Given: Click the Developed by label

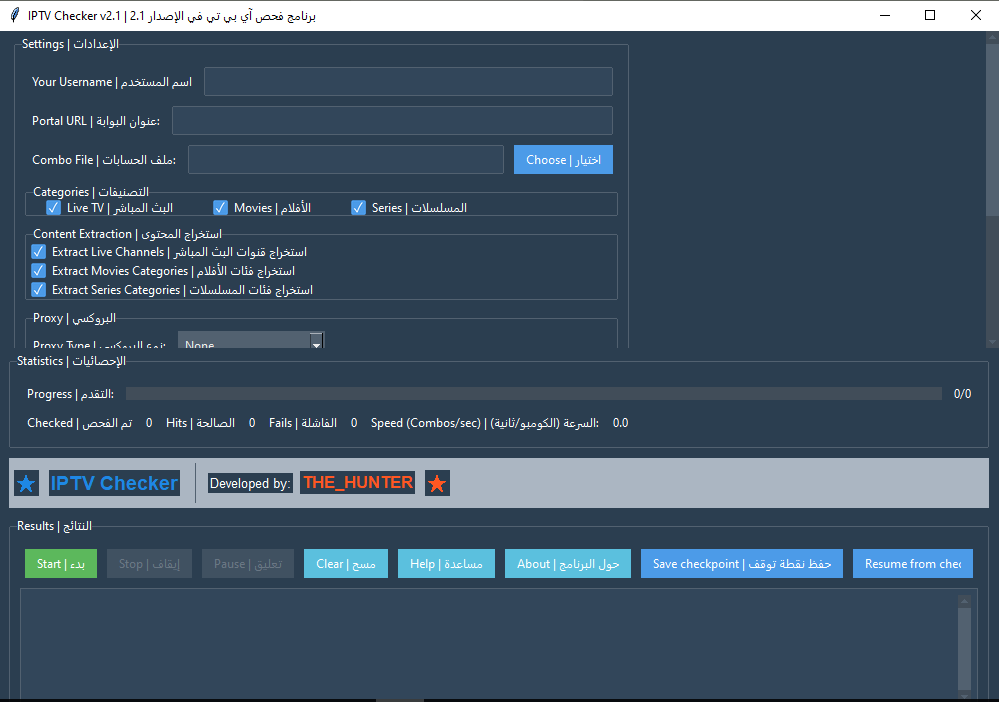Looking at the screenshot, I should coord(250,484).
